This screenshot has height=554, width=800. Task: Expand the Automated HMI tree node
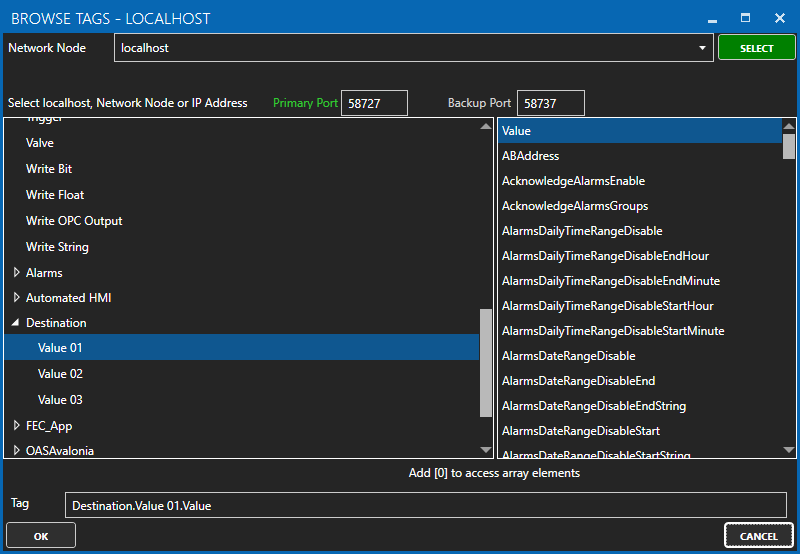pyautogui.click(x=16, y=298)
